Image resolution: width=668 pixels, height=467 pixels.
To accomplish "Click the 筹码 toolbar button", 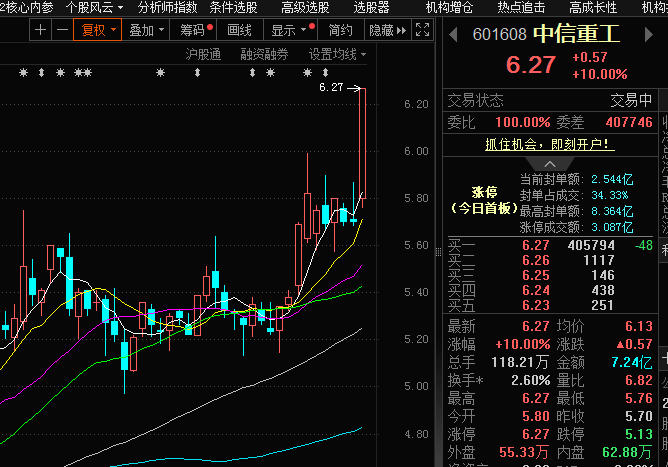I will (x=194, y=30).
